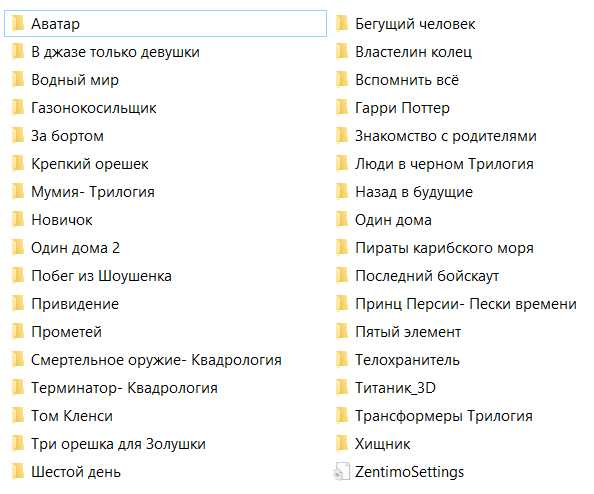
Task: Select the Том Кленси folder icon
Action: click(x=18, y=416)
